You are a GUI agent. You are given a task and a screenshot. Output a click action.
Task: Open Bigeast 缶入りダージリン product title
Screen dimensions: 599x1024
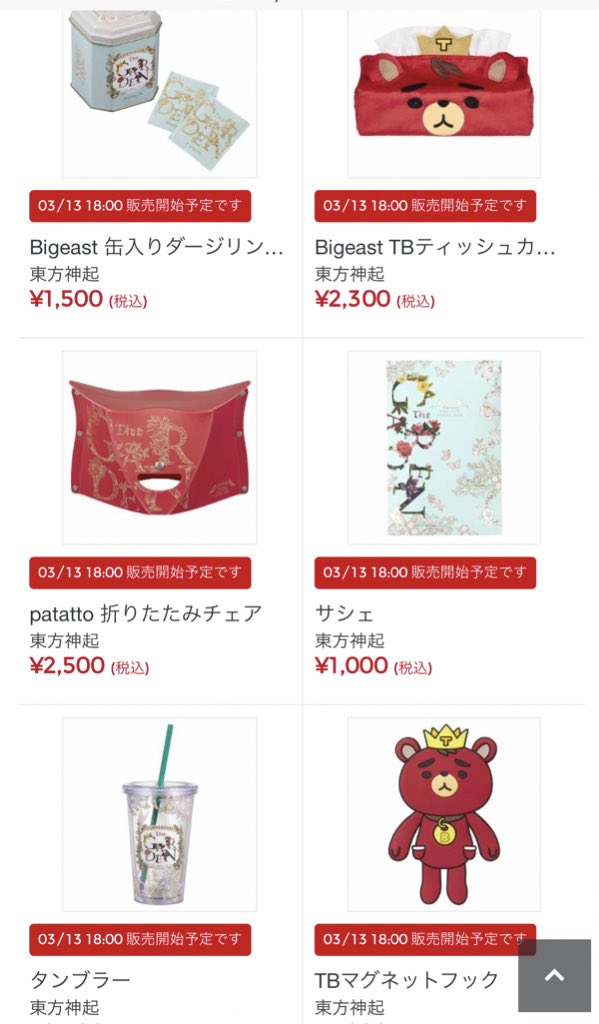click(157, 248)
